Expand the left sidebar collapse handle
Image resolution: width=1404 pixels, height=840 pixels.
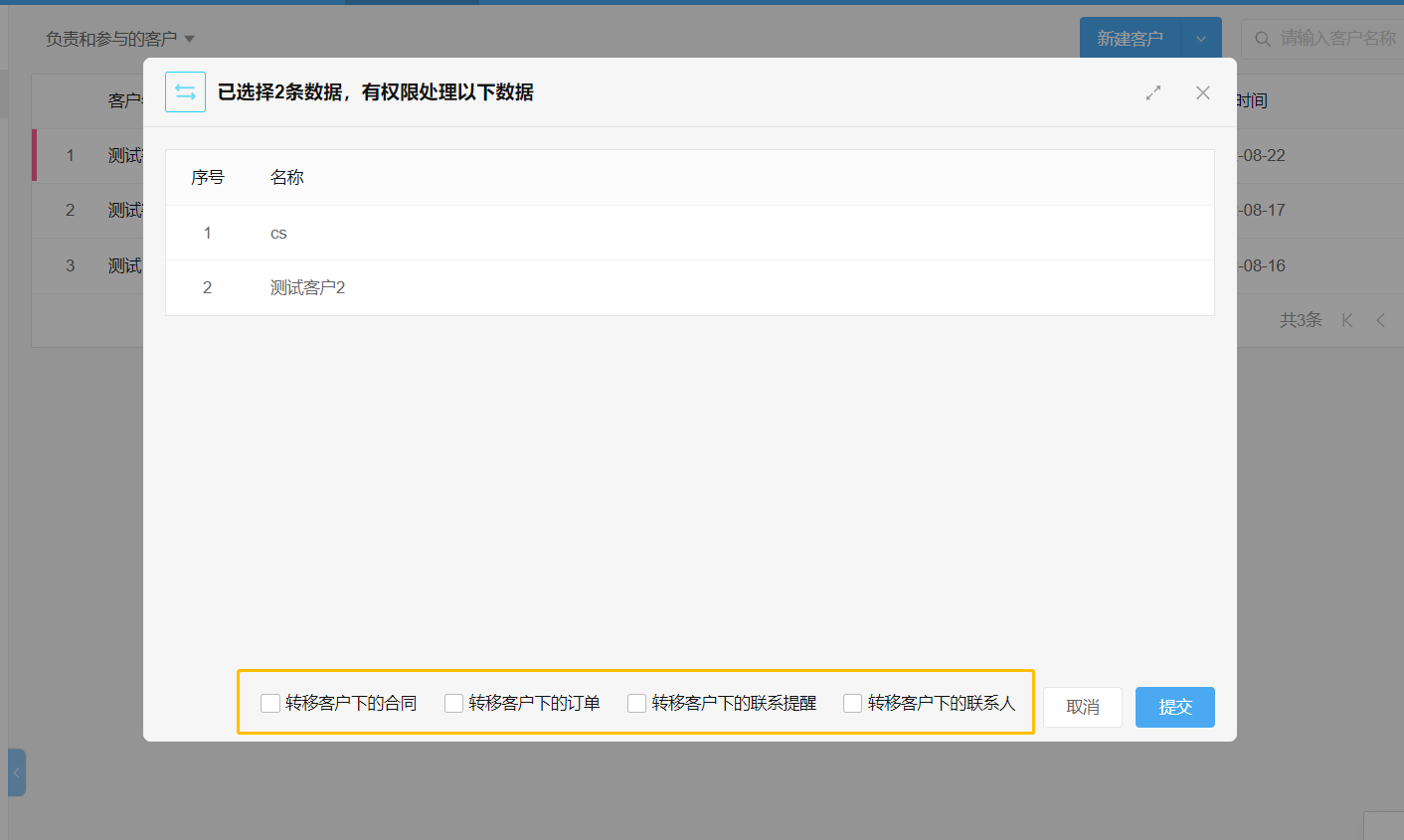coord(16,772)
